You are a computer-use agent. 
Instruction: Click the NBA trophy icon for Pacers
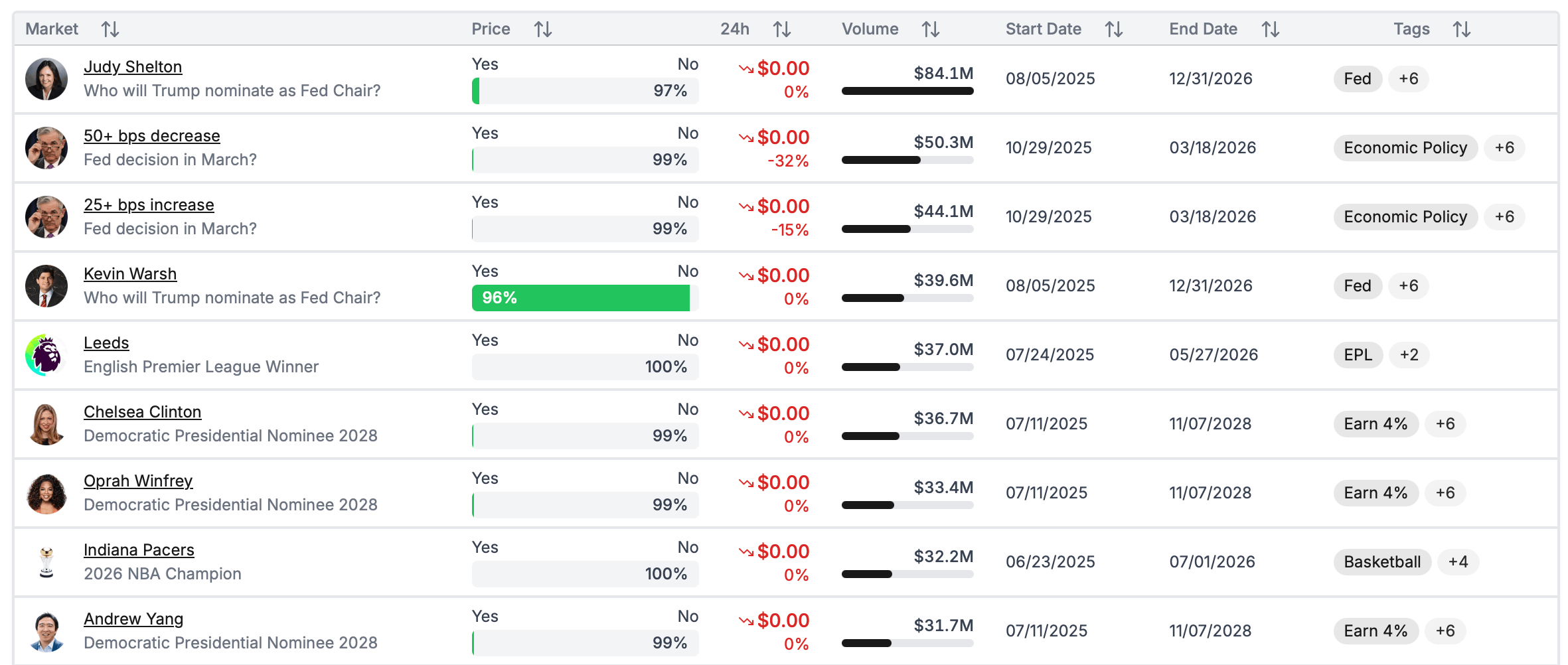tap(46, 562)
